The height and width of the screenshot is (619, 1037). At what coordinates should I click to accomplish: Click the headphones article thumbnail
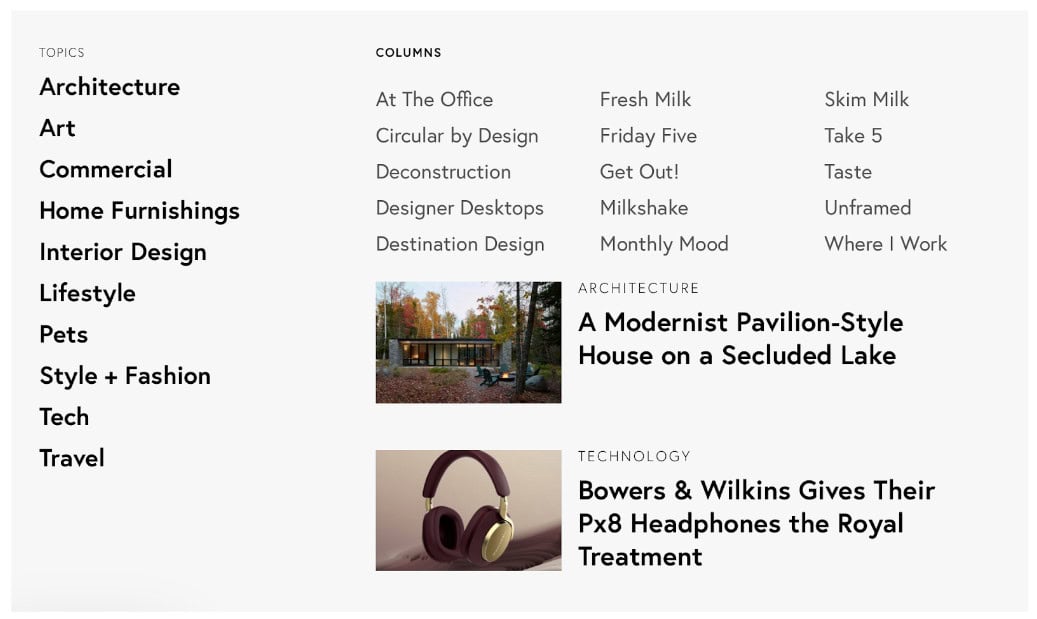[468, 510]
